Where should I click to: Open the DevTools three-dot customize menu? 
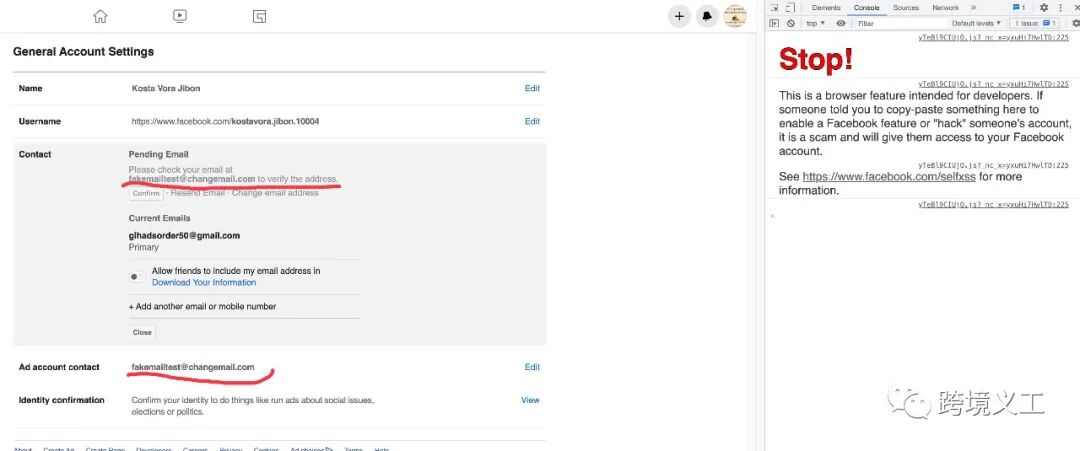pyautogui.click(x=1061, y=8)
